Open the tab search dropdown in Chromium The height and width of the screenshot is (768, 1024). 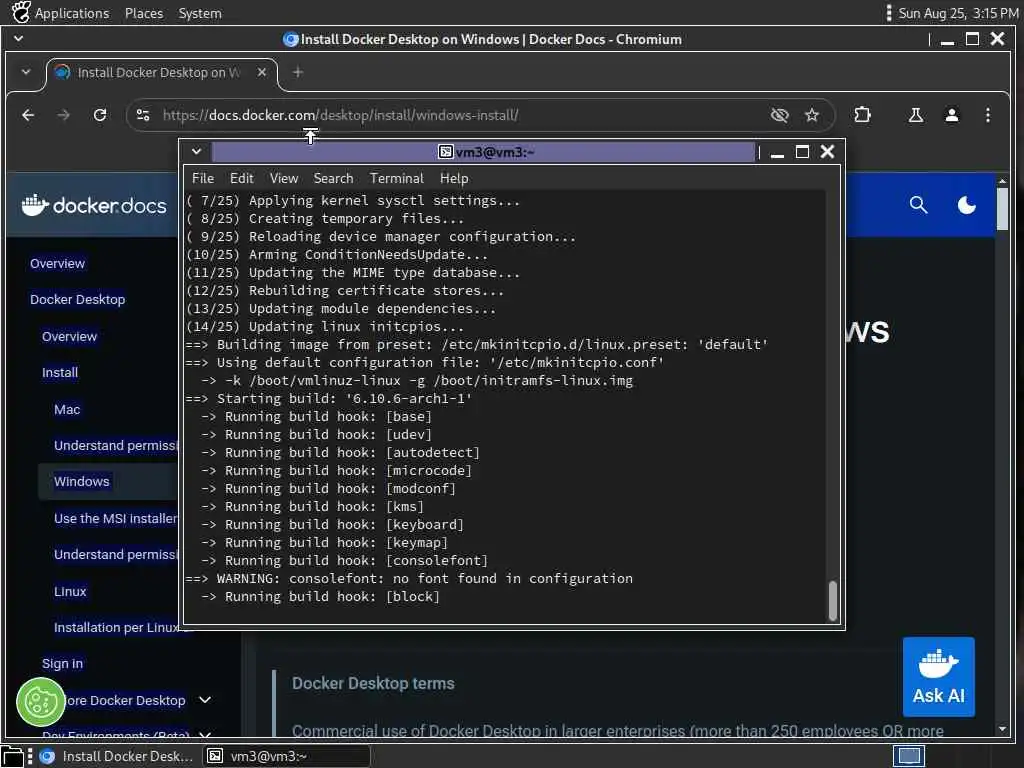(25, 72)
